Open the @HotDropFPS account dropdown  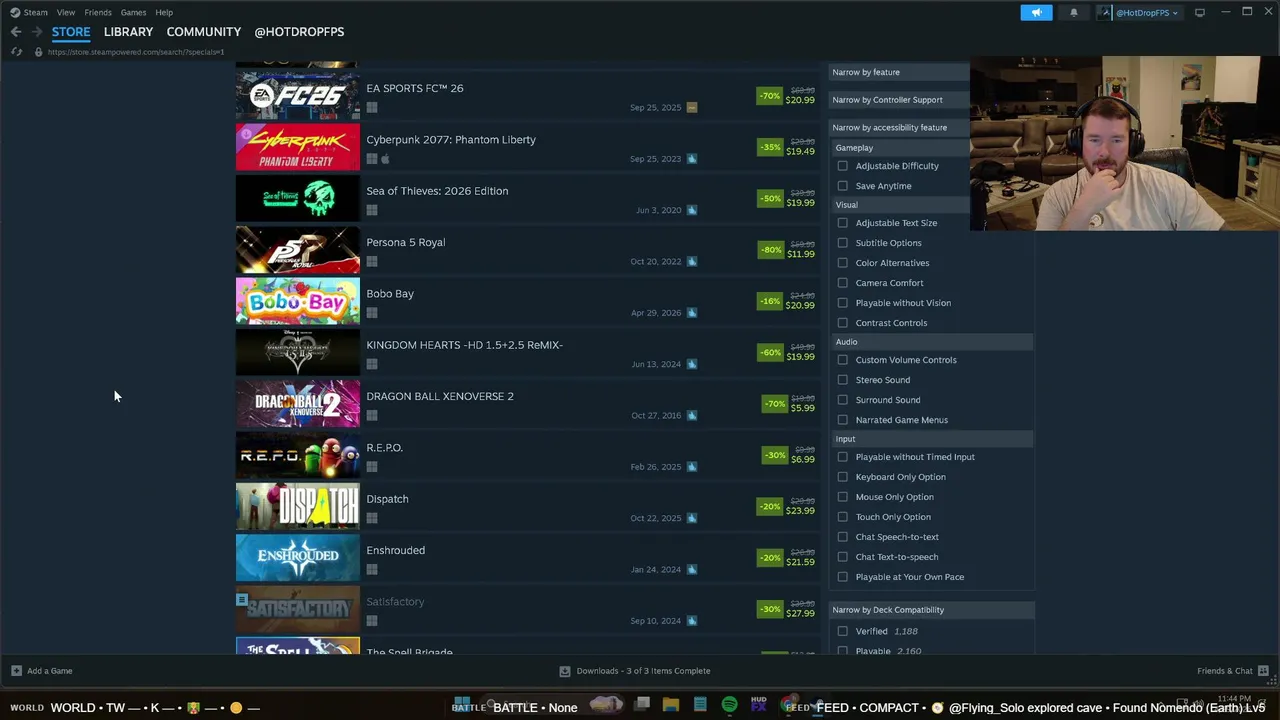point(1140,12)
